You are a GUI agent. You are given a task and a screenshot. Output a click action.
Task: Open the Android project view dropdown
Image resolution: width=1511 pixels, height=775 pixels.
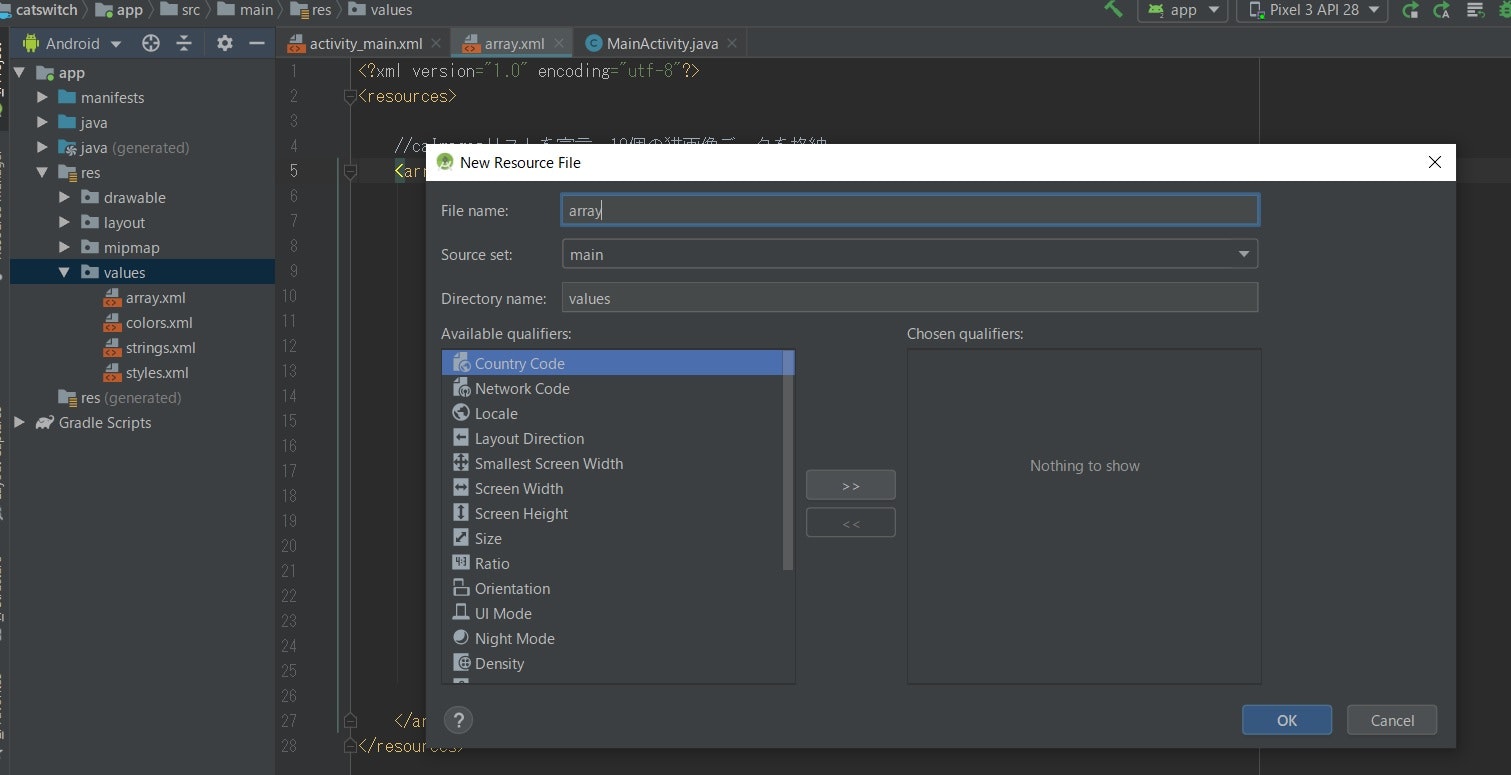[x=72, y=43]
